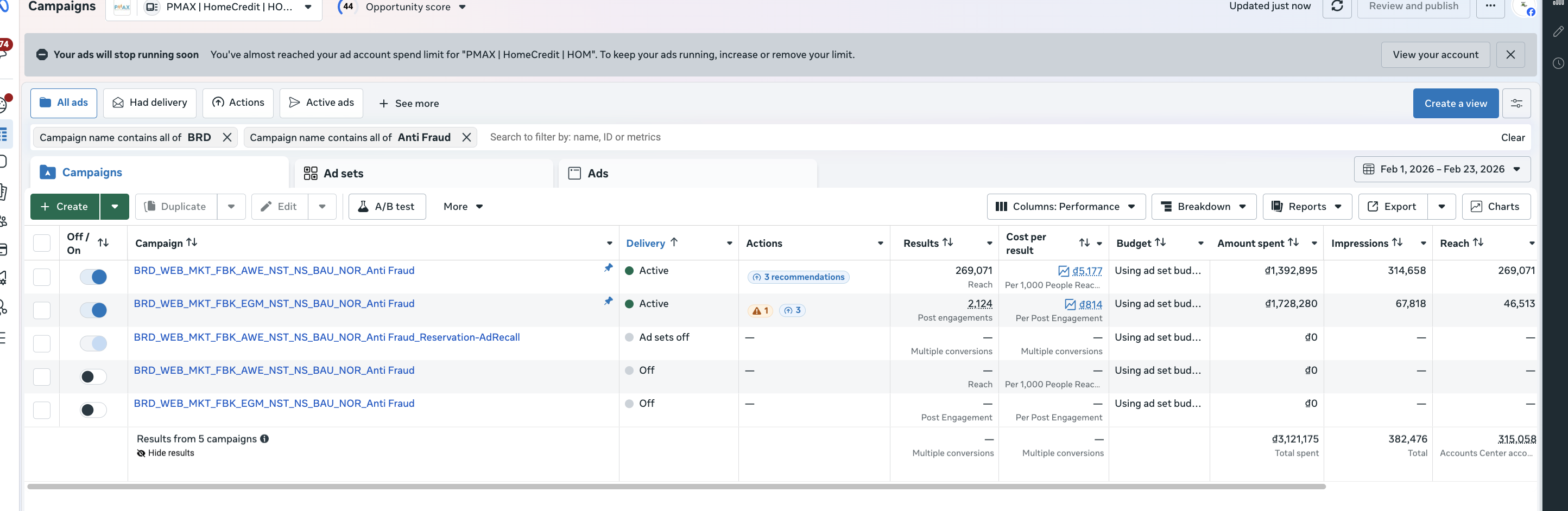Click the pin icon on first campaign row
Image resolution: width=1568 pixels, height=511 pixels.
pyautogui.click(x=608, y=269)
